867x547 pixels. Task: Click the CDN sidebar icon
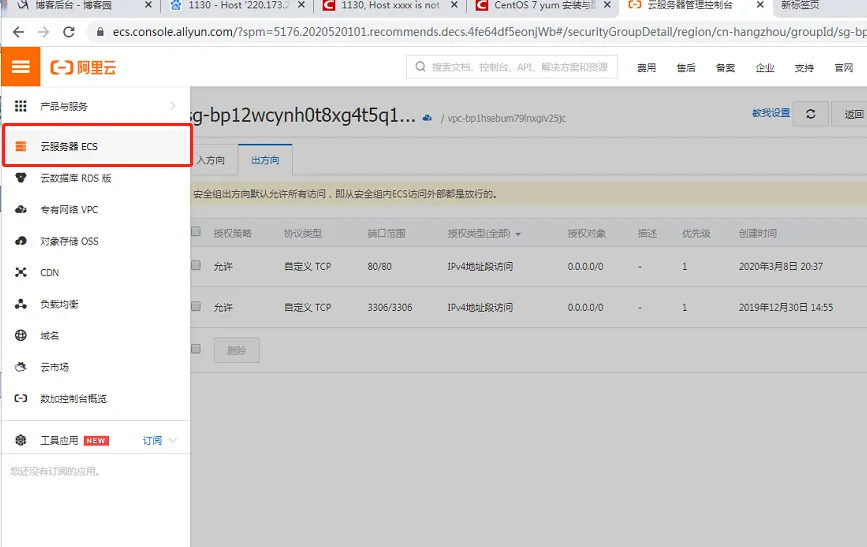[x=21, y=272]
